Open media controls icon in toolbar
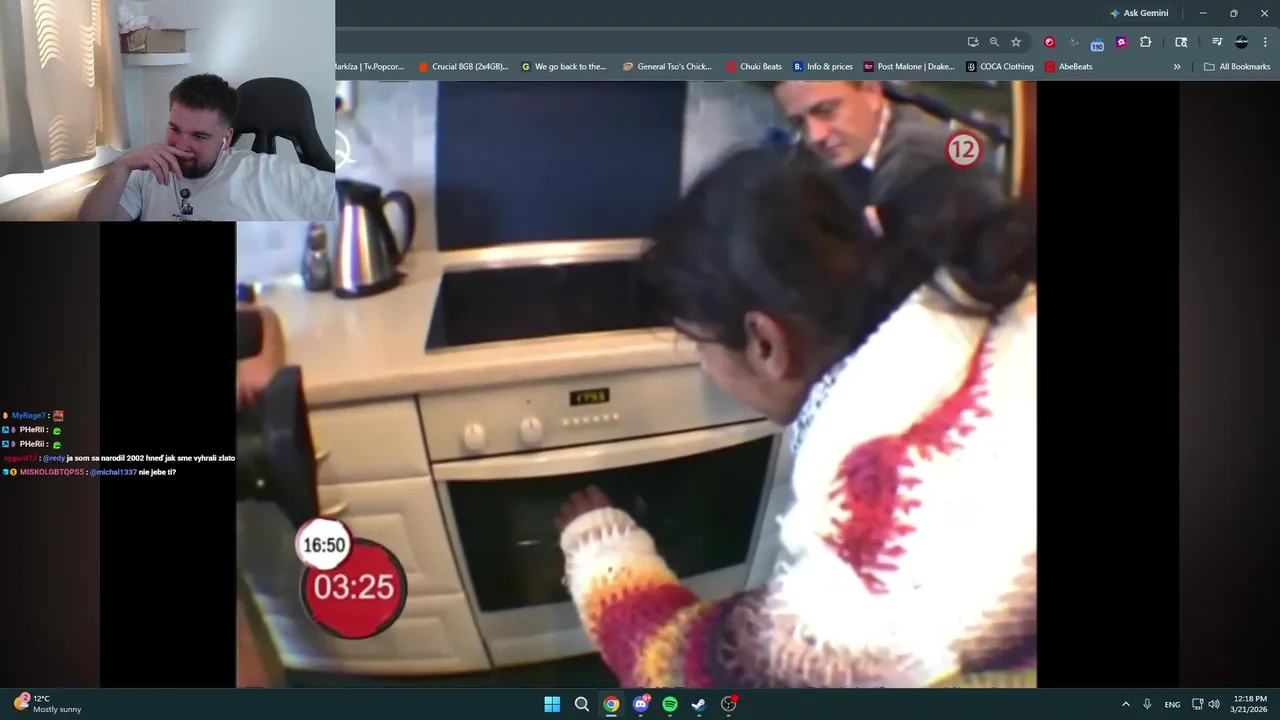1280x720 pixels. coord(1217,42)
